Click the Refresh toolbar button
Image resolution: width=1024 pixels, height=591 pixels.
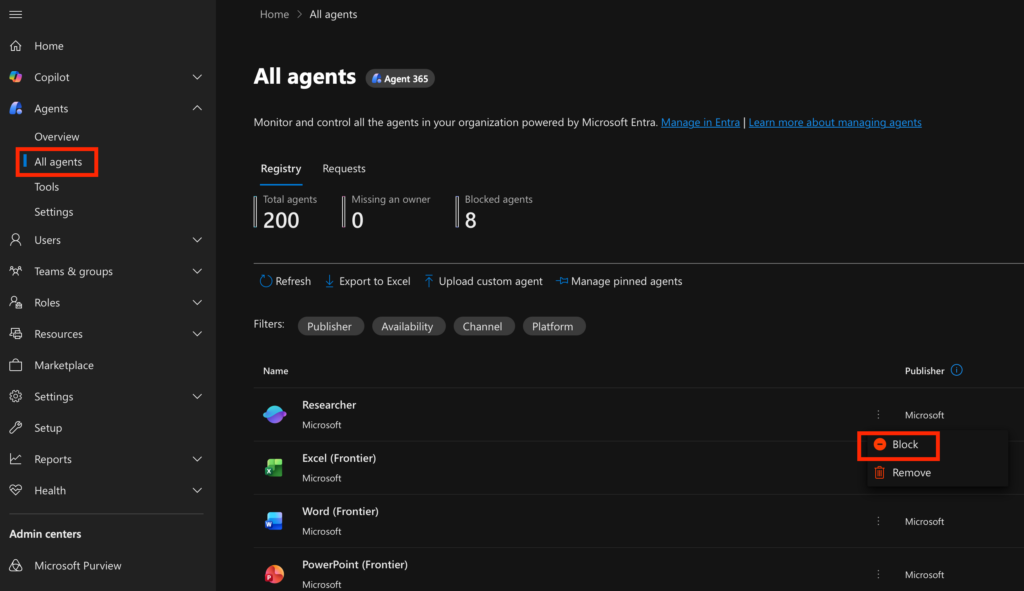285,281
